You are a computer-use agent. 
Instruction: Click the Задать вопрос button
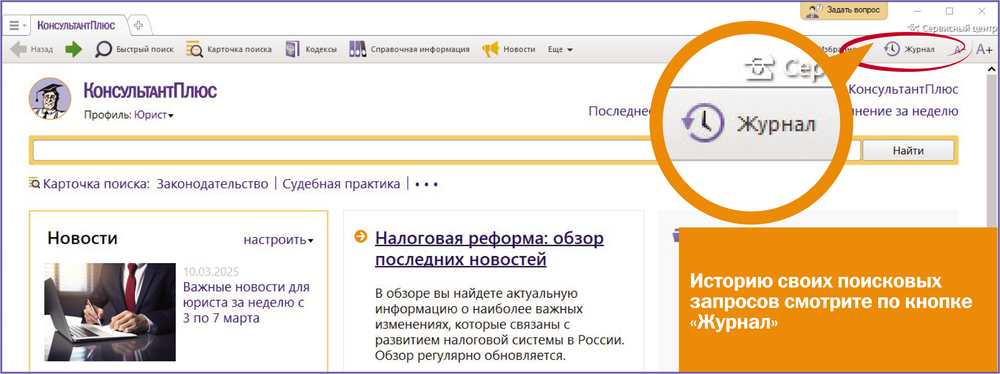843,10
